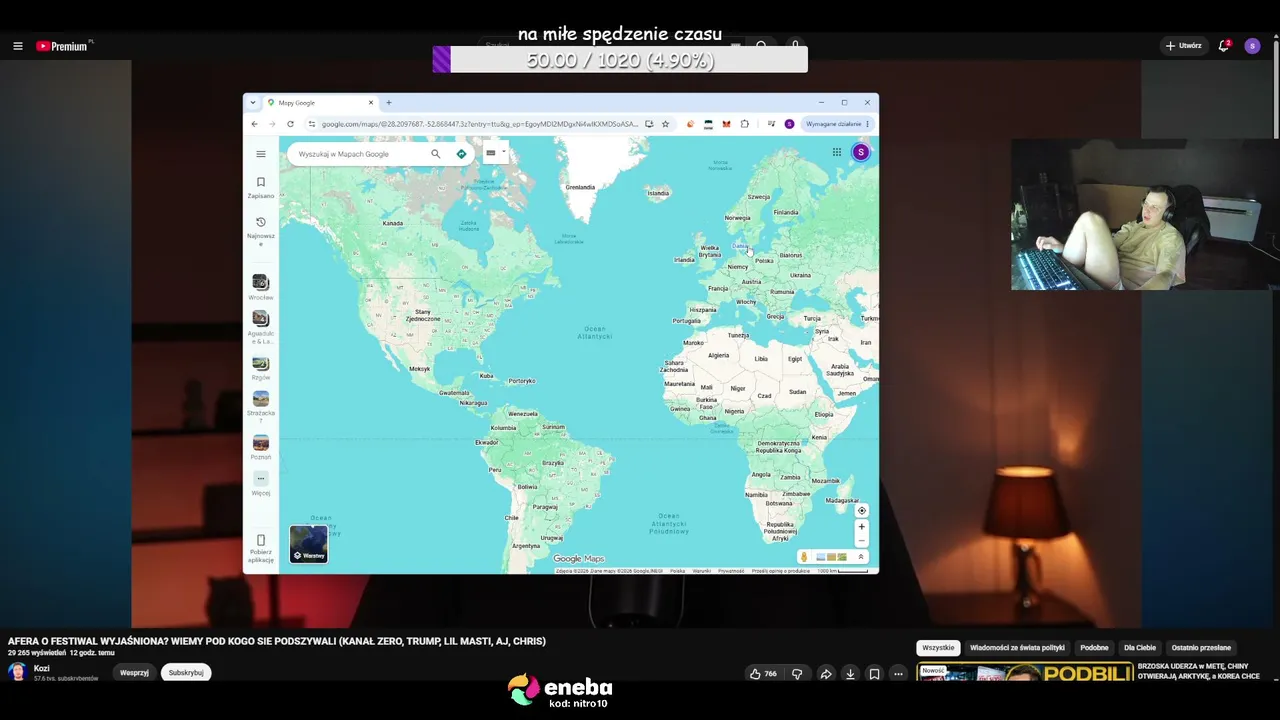The image size is (1280, 720).
Task: Open the YouTube Premium logo link
Action: tap(62, 46)
